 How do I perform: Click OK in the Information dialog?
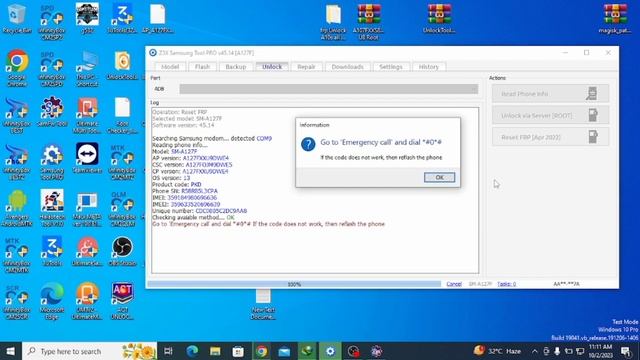pyautogui.click(x=439, y=177)
